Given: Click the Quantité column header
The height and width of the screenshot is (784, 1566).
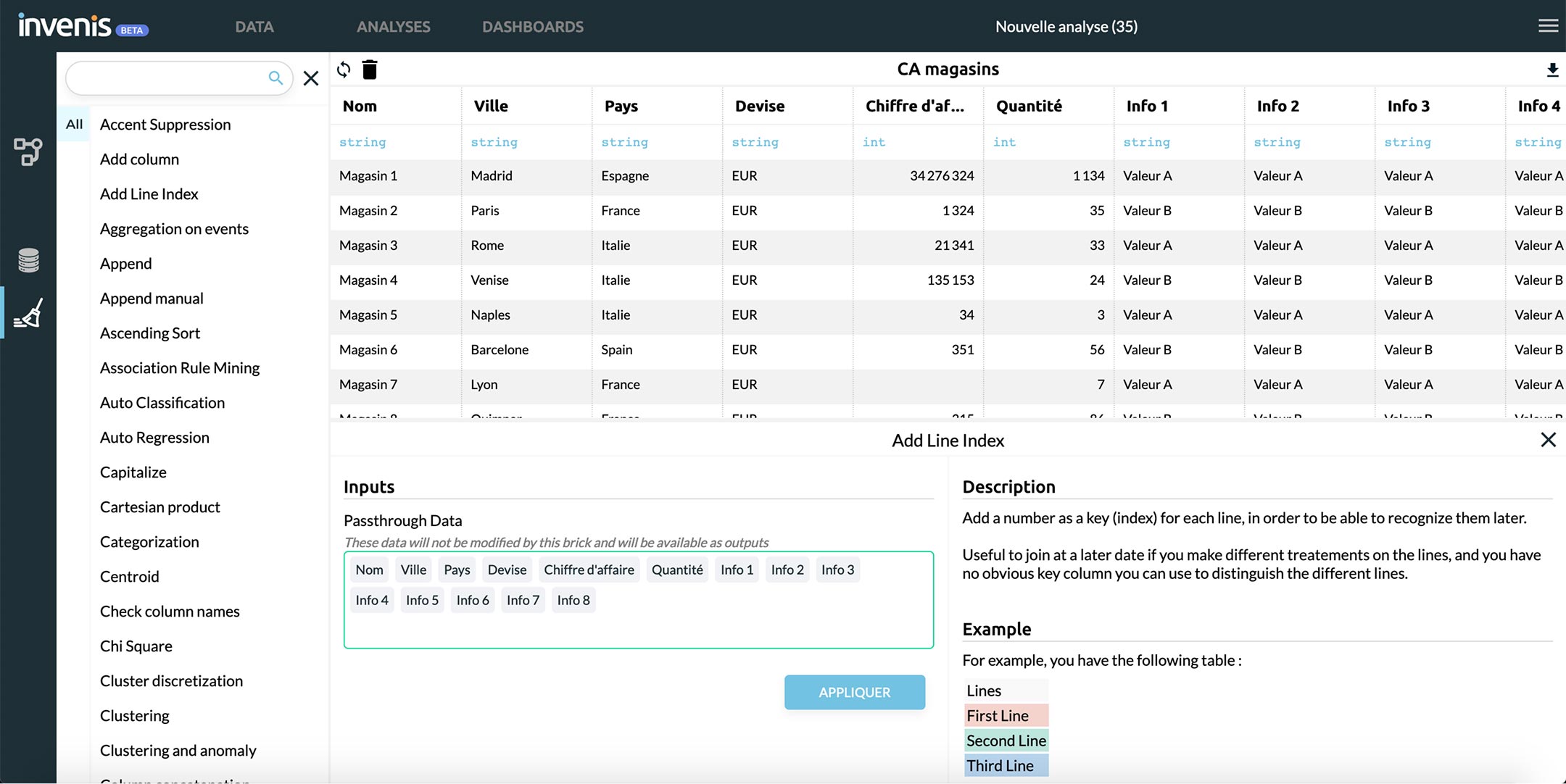Looking at the screenshot, I should pos(1029,106).
